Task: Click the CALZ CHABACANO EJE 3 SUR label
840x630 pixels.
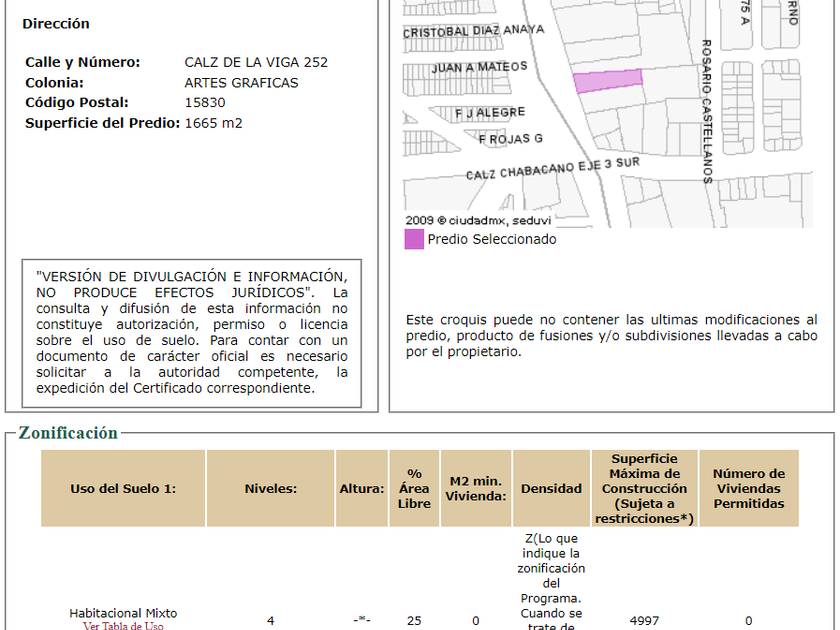Action: point(553,168)
